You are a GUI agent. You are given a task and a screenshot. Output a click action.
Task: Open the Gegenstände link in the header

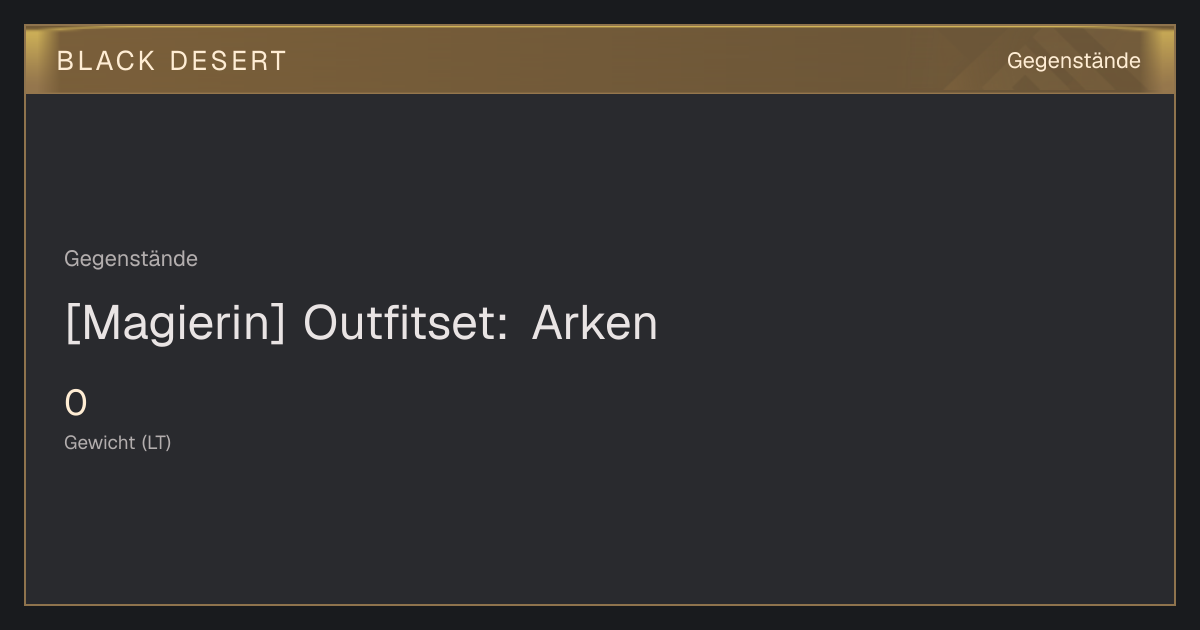point(1073,61)
